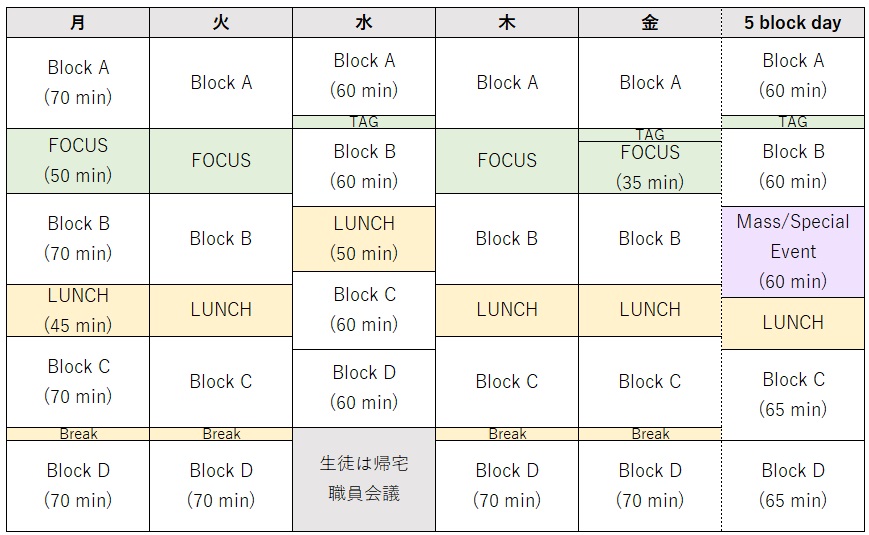
Task: Click the Break cell under 火 column
Action: pos(221,434)
